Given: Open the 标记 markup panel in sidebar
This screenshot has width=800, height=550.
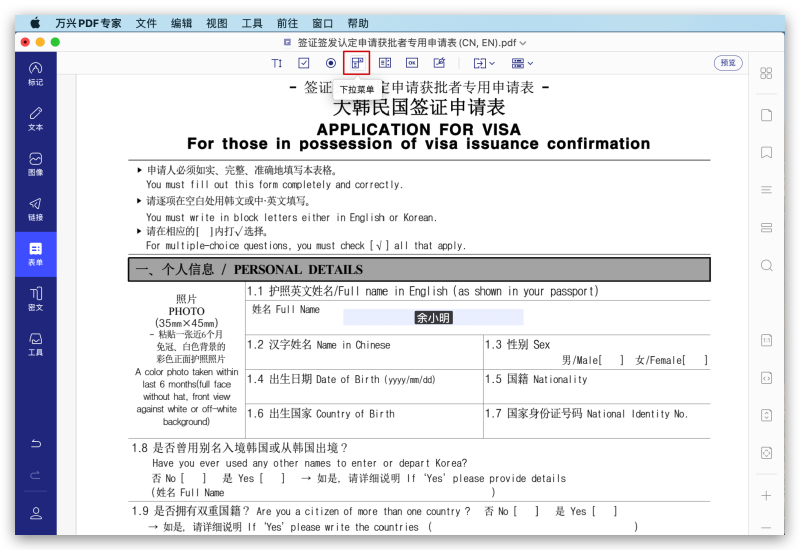Looking at the screenshot, I should point(35,72).
